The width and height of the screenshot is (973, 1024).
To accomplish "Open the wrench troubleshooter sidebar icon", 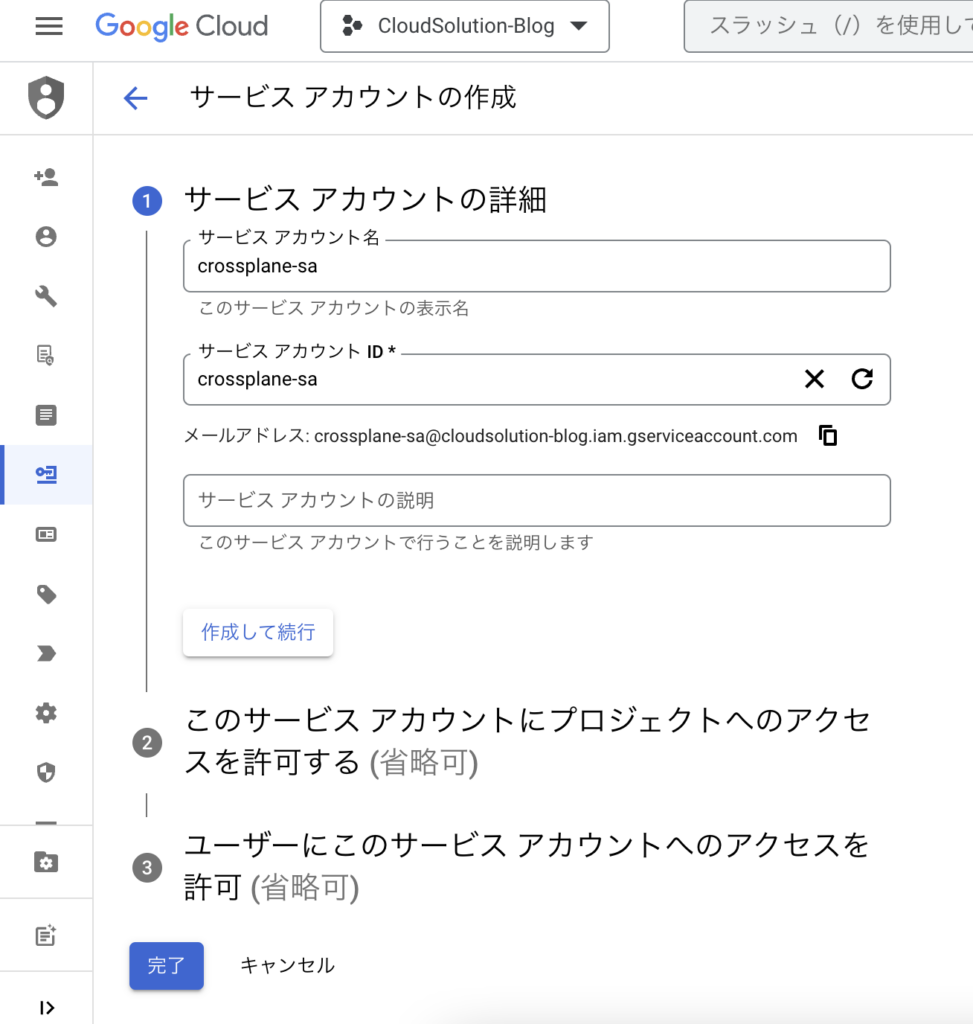I will point(46,296).
